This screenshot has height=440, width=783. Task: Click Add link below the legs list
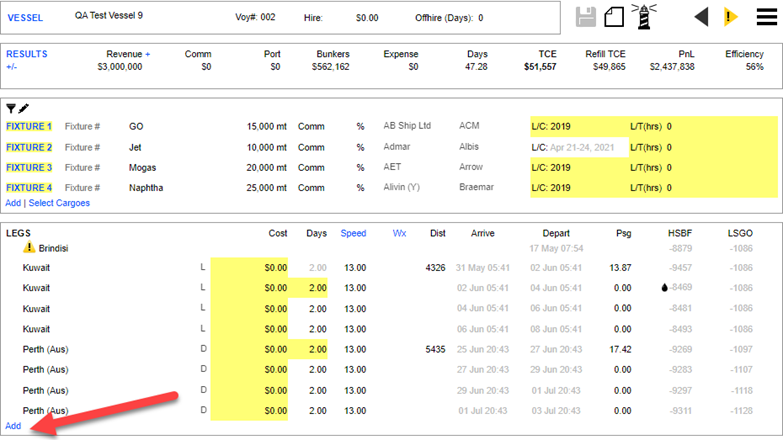[x=12, y=426]
